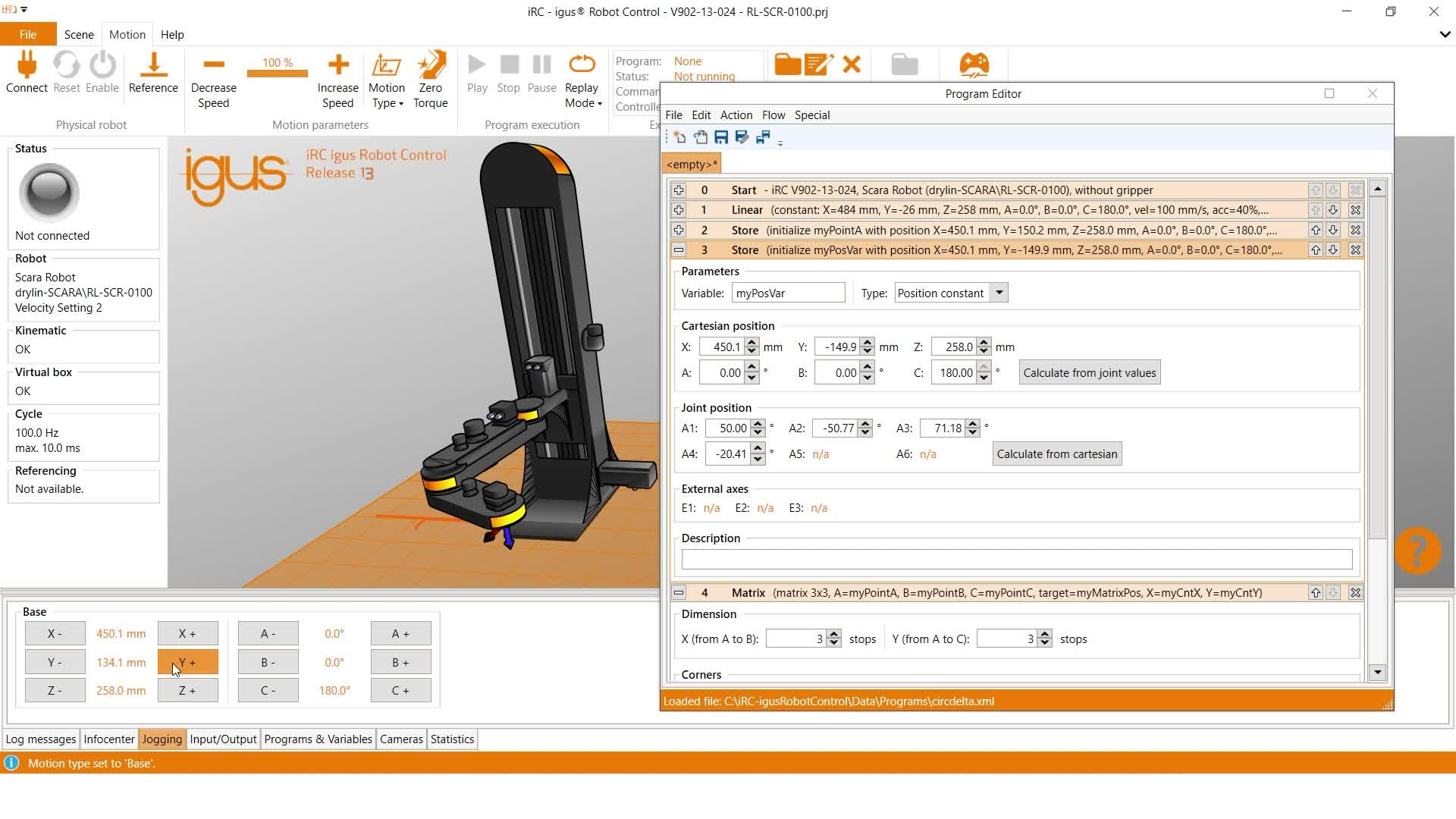
Task: Open the Special menu in Program Editor
Action: point(812,115)
